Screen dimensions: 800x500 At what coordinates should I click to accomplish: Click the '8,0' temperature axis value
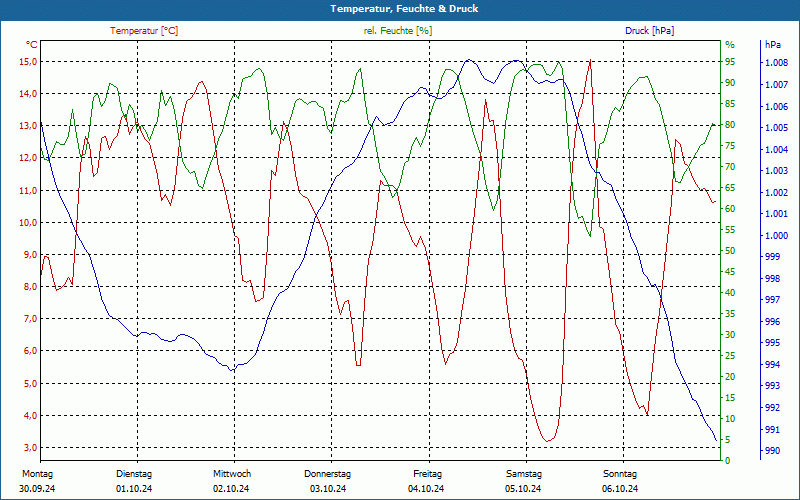[30, 287]
